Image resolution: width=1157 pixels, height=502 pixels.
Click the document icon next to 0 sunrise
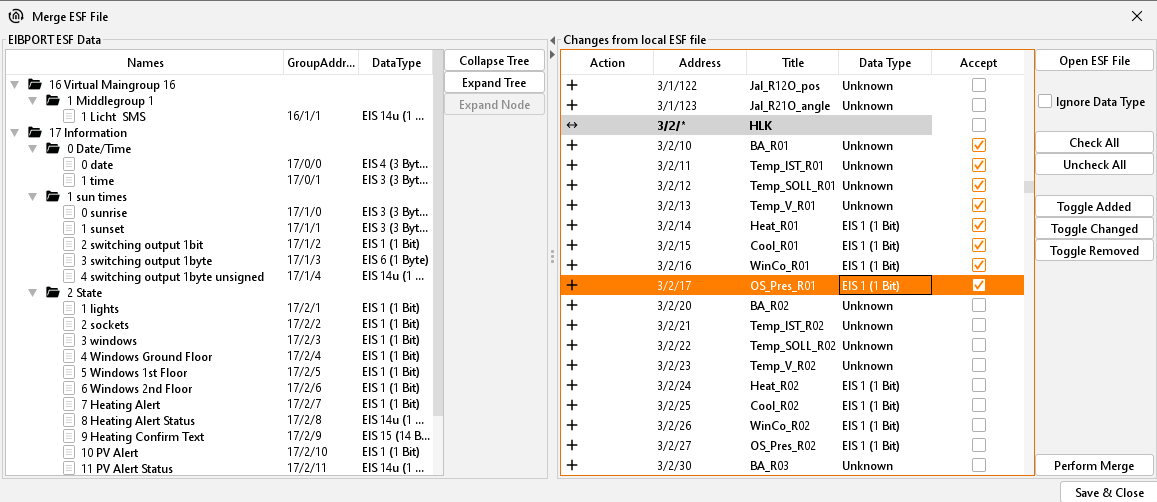click(x=68, y=213)
